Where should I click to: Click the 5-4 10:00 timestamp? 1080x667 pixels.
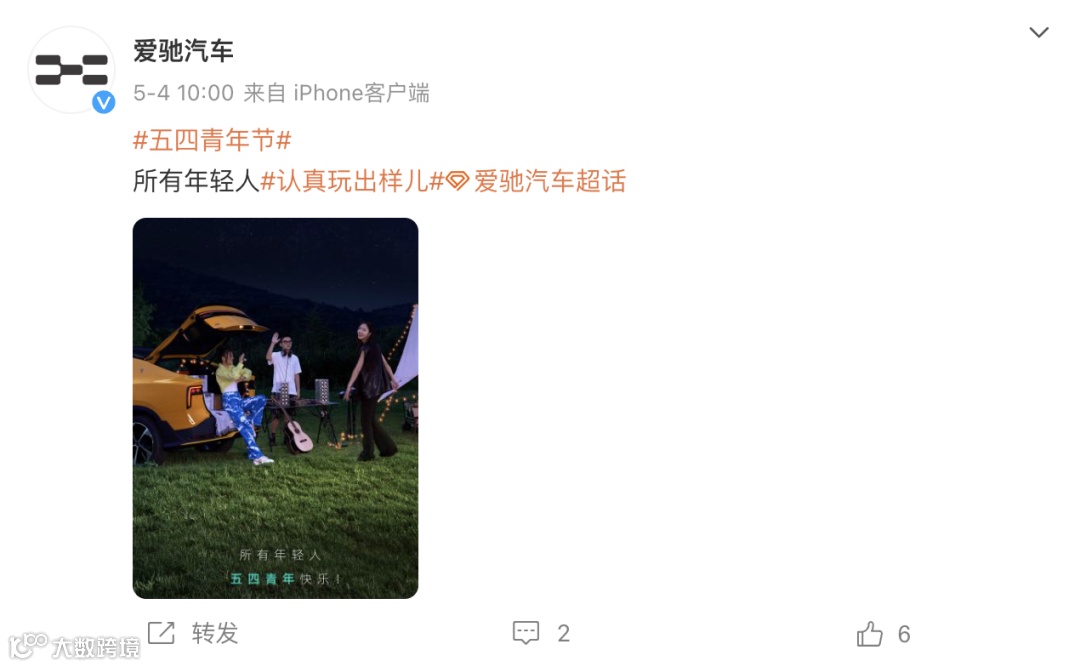click(183, 92)
